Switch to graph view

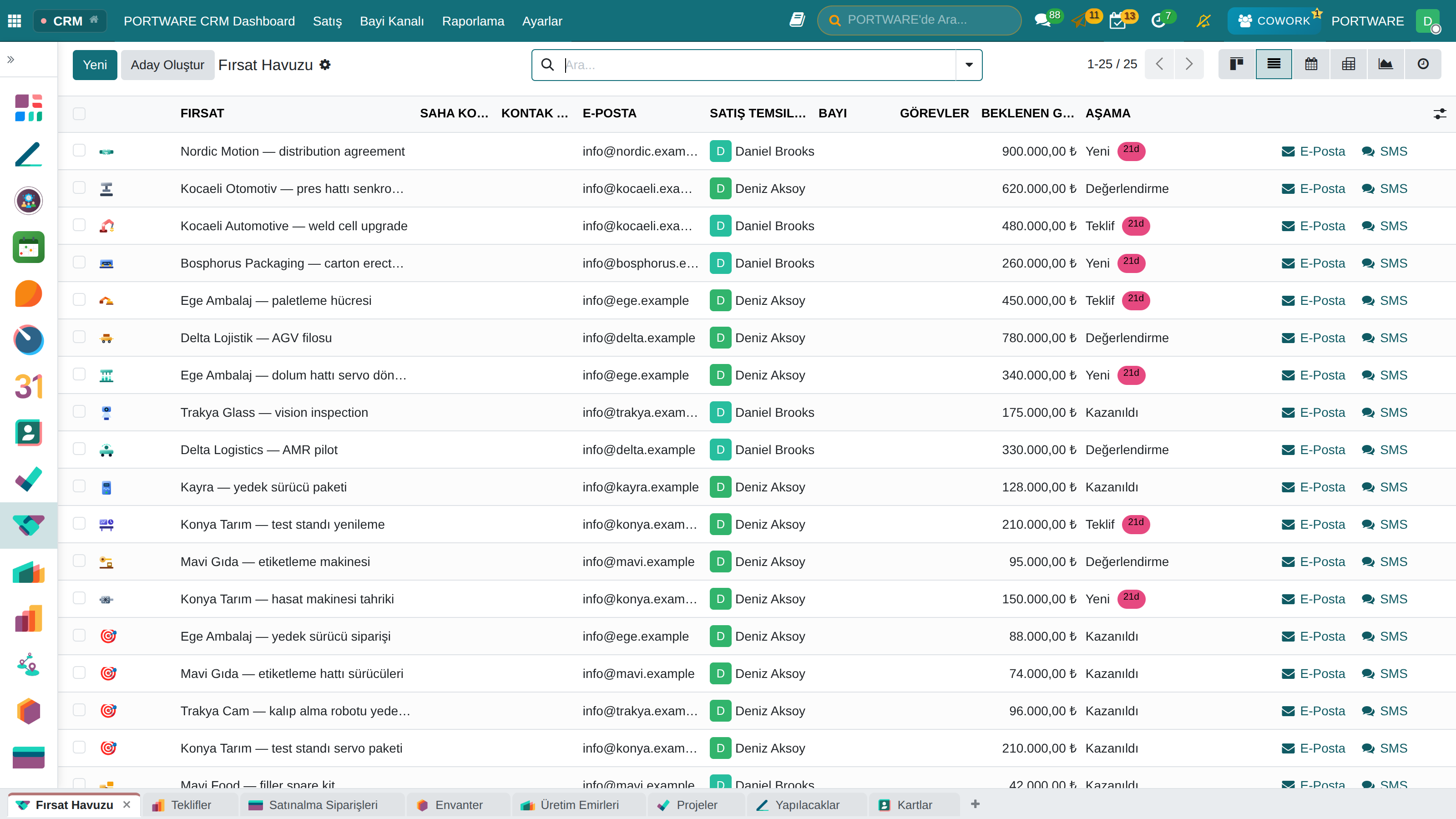[x=1386, y=64]
